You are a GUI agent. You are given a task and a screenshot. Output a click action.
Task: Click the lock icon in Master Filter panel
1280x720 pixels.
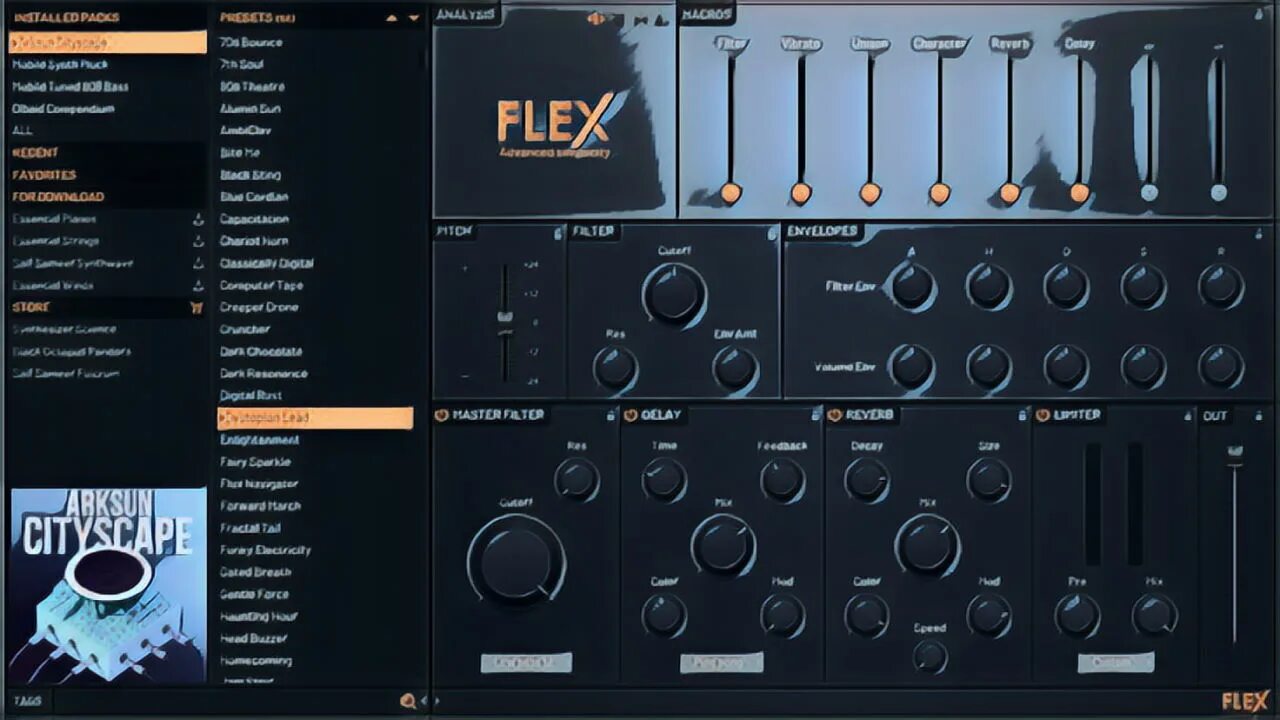pyautogui.click(x=610, y=415)
